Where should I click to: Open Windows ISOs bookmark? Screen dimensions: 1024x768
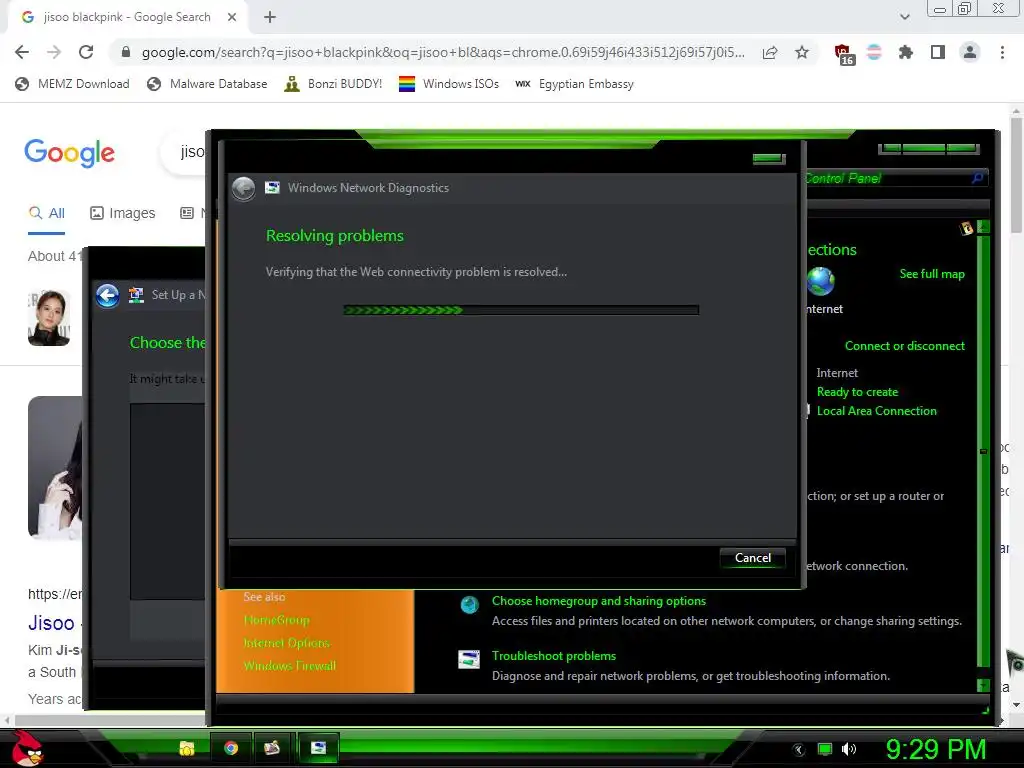[x=449, y=84]
